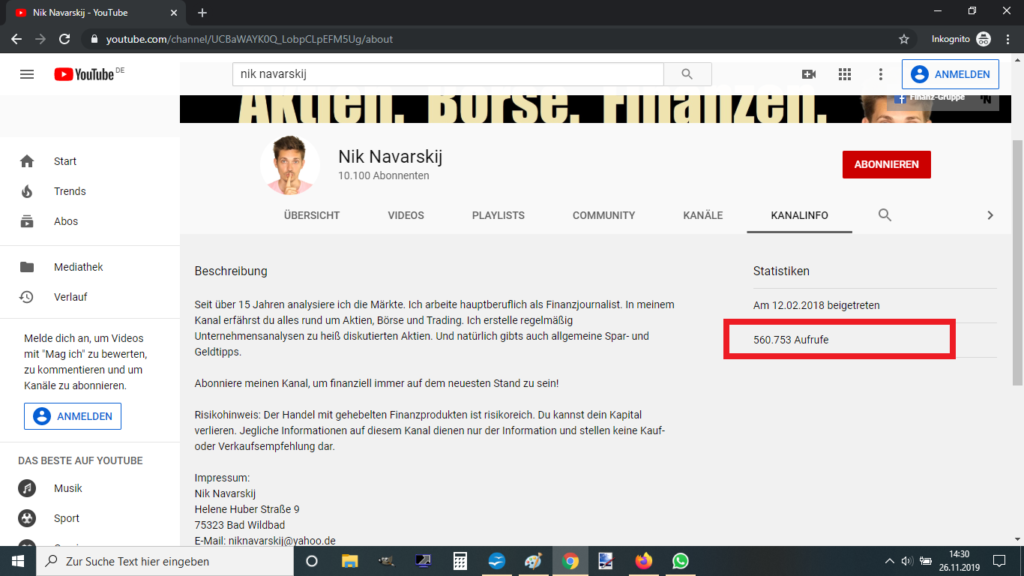The height and width of the screenshot is (576, 1024).
Task: Click the browser back arrow
Action: coord(16,39)
